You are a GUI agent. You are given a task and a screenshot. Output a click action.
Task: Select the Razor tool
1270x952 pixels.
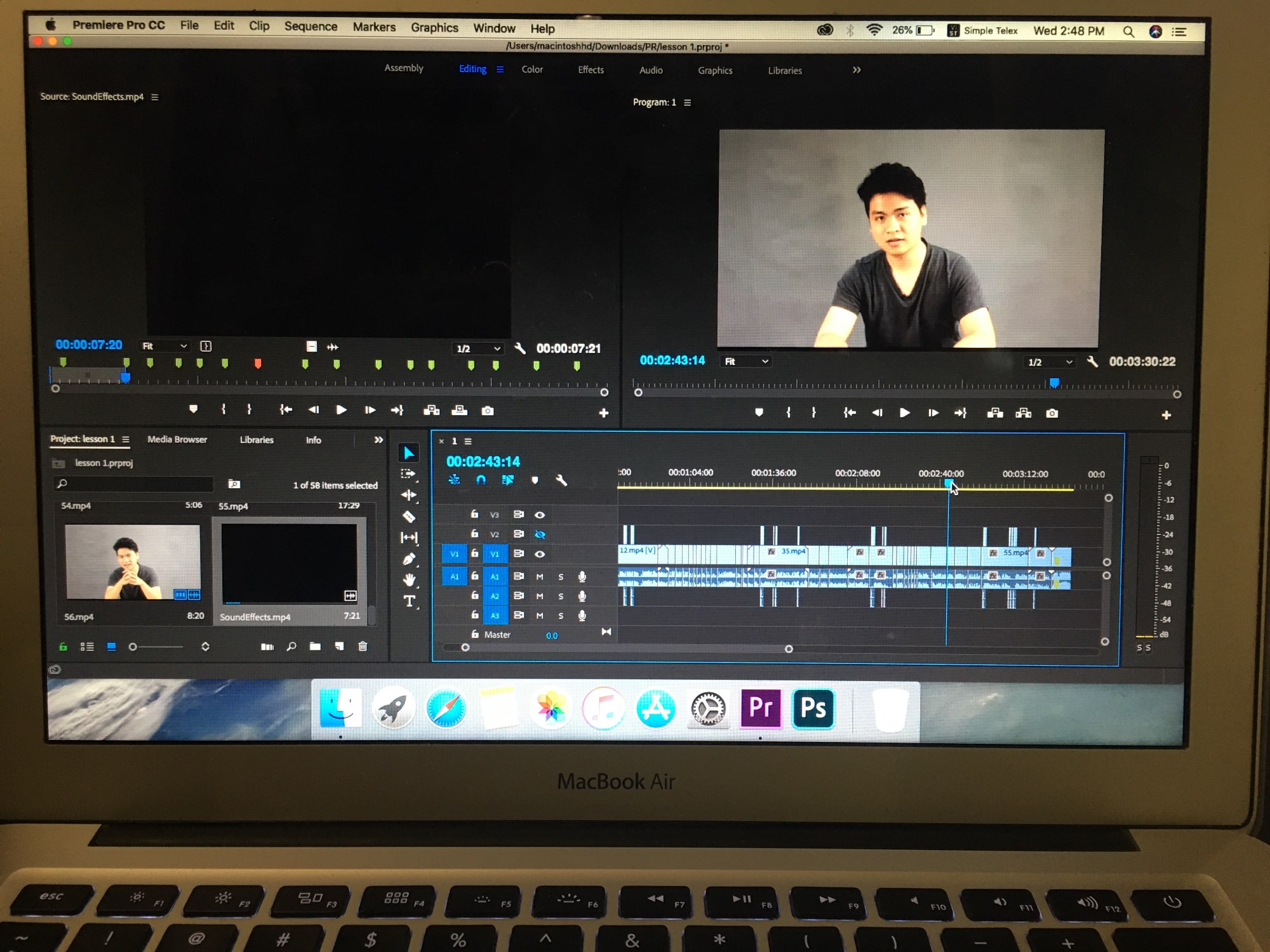coord(409,517)
